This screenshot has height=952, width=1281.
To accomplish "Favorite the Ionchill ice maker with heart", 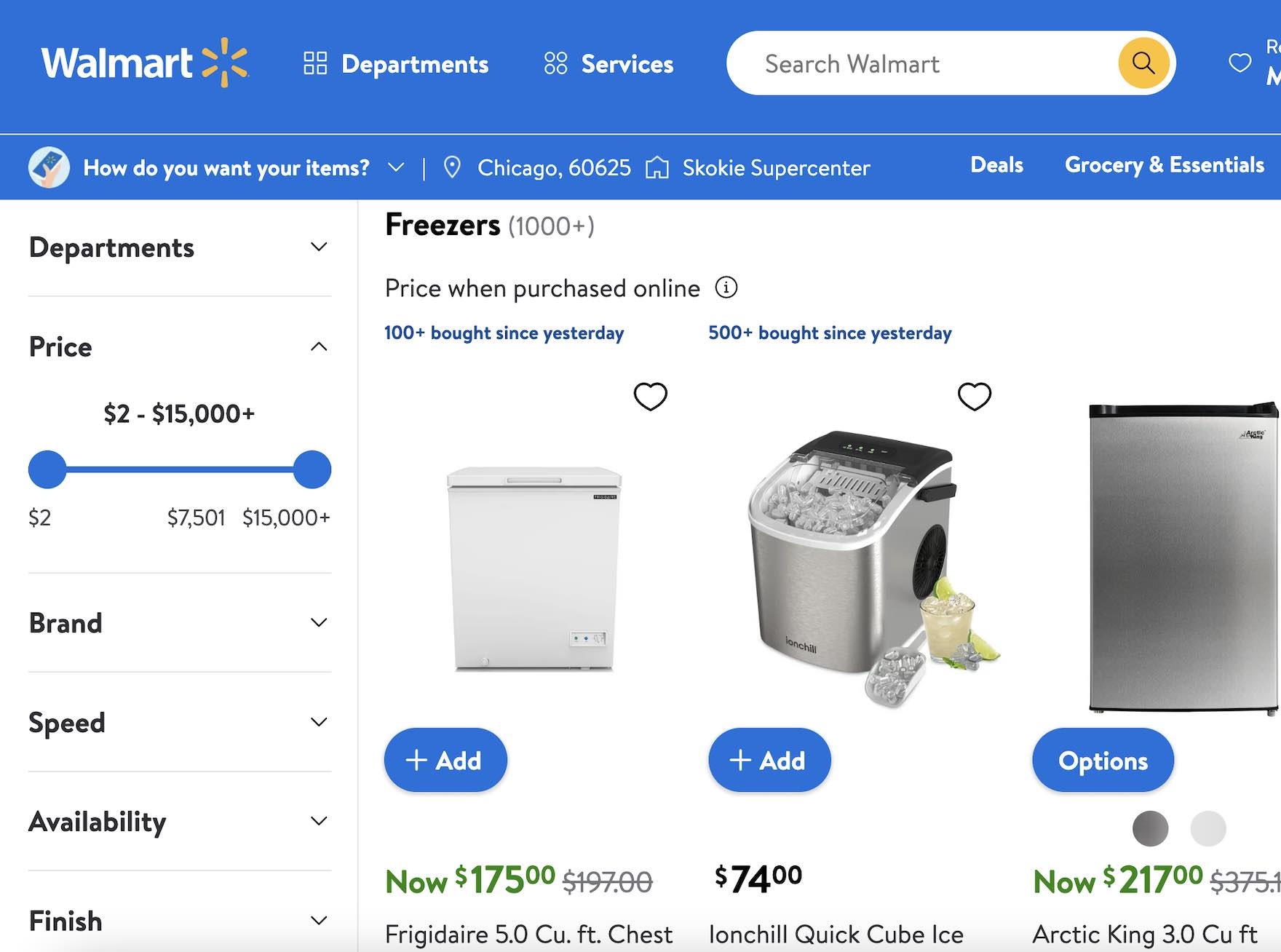I will pos(974,397).
